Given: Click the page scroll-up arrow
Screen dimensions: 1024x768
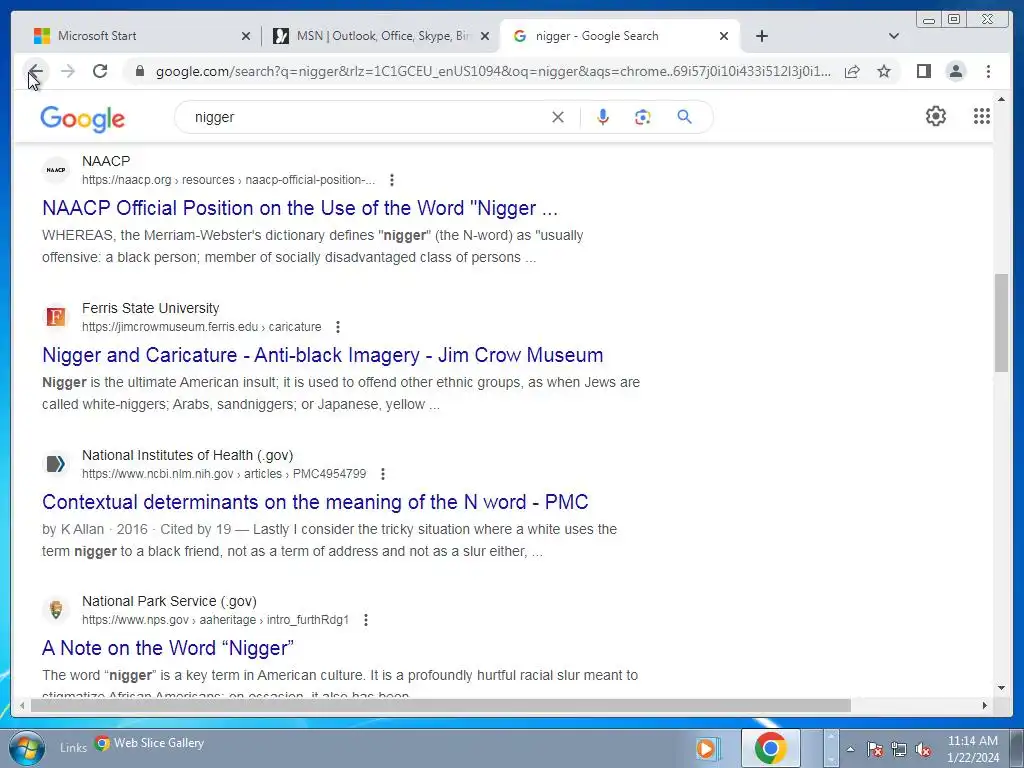Looking at the screenshot, I should [1001, 99].
